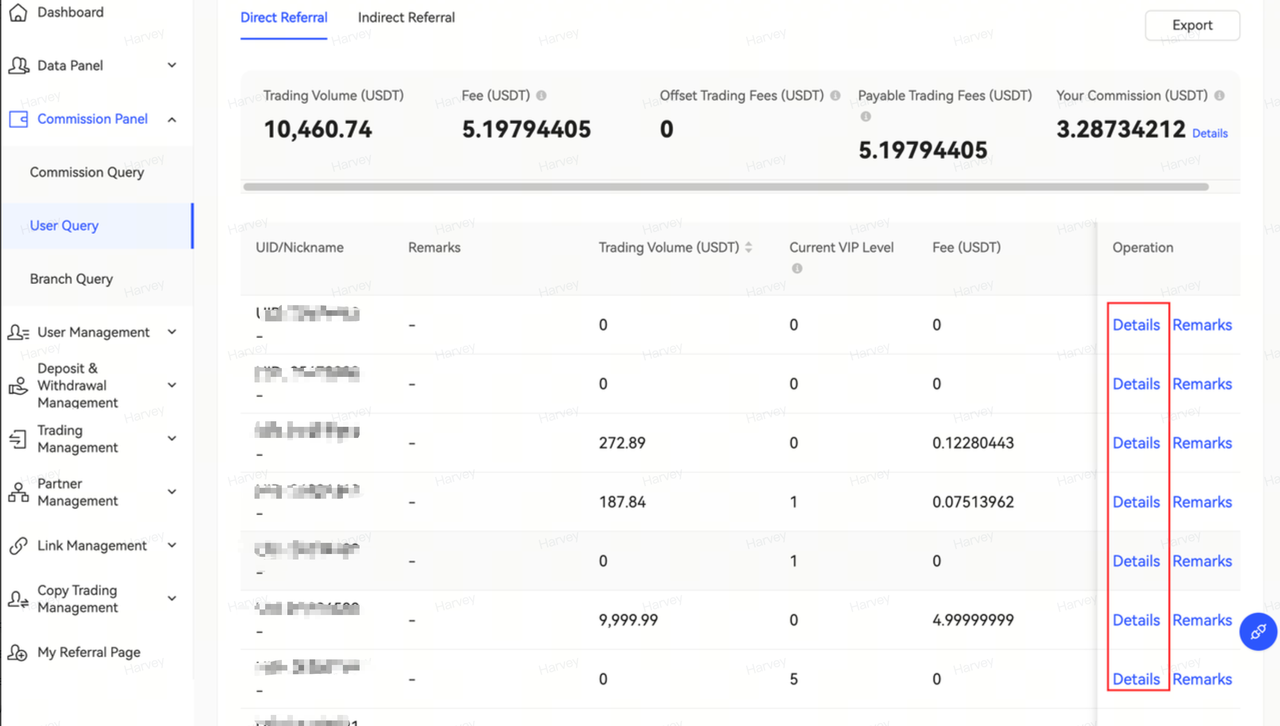Screen dimensions: 1280x726
Task: Click the Link Management chain icon
Action: 18,546
